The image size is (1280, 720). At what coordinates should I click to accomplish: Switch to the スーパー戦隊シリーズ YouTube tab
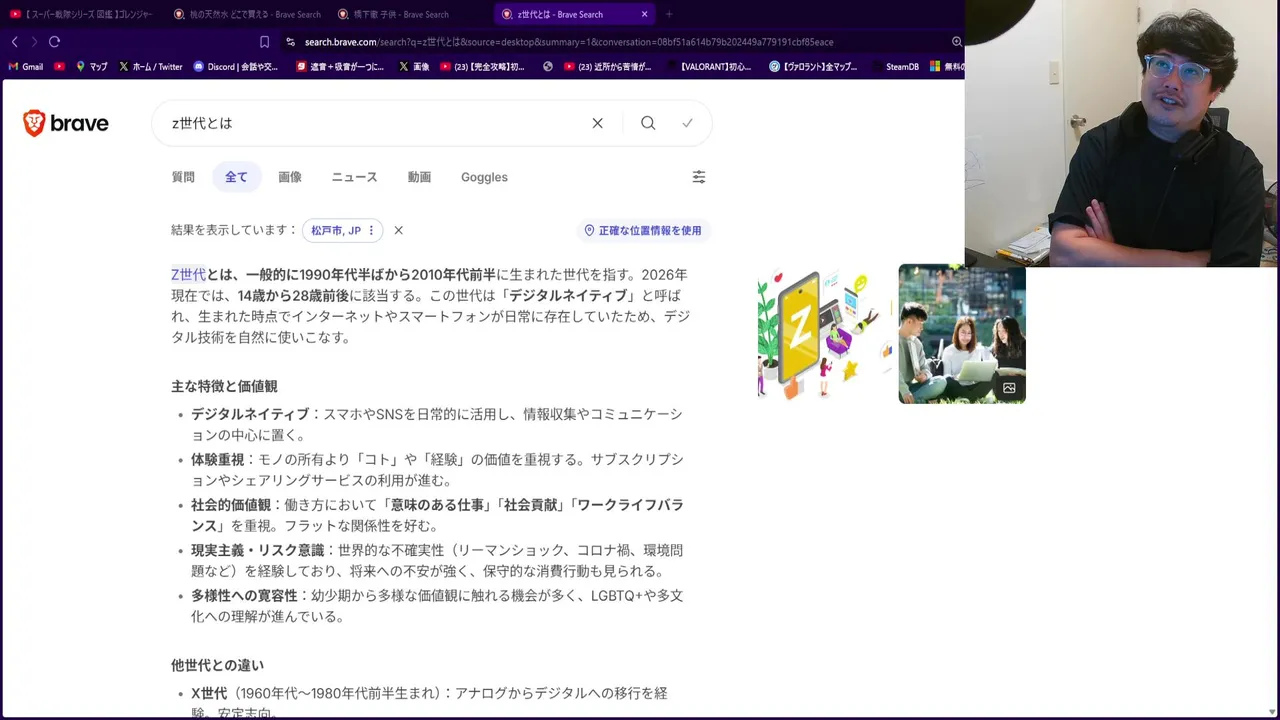82,14
